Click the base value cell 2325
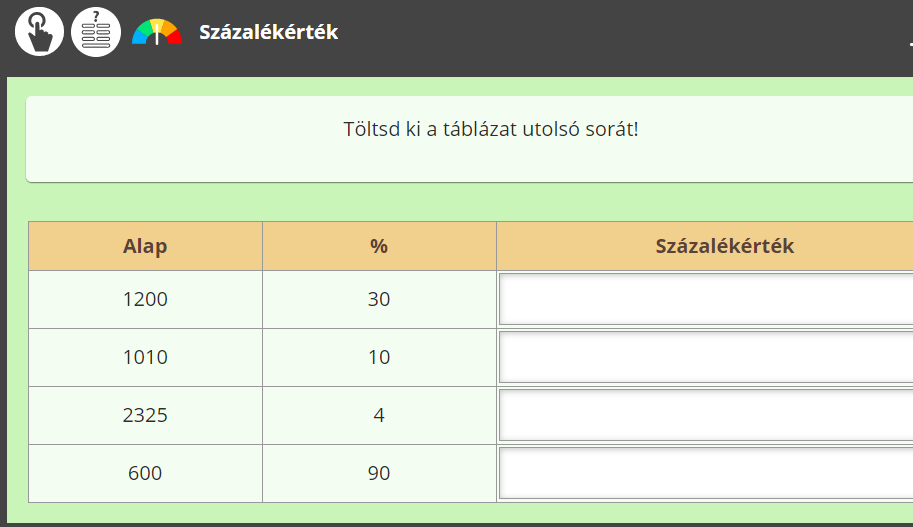The height and width of the screenshot is (527, 913). [145, 415]
